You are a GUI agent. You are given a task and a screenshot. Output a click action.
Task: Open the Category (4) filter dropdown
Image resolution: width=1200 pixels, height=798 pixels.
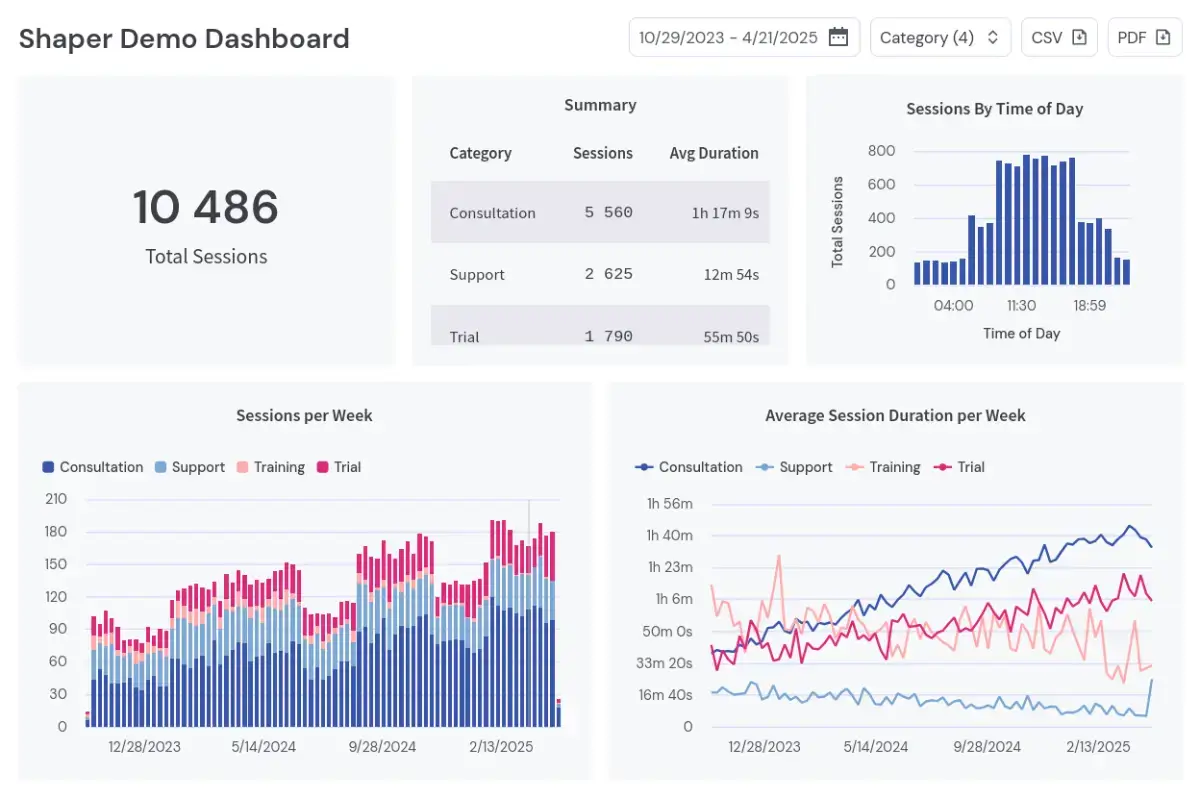tap(939, 37)
